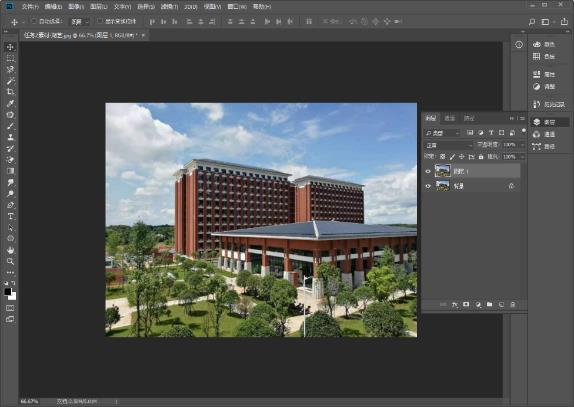
Task: Enable the Show Transform Controls checkbox
Action: pyautogui.click(x=100, y=21)
